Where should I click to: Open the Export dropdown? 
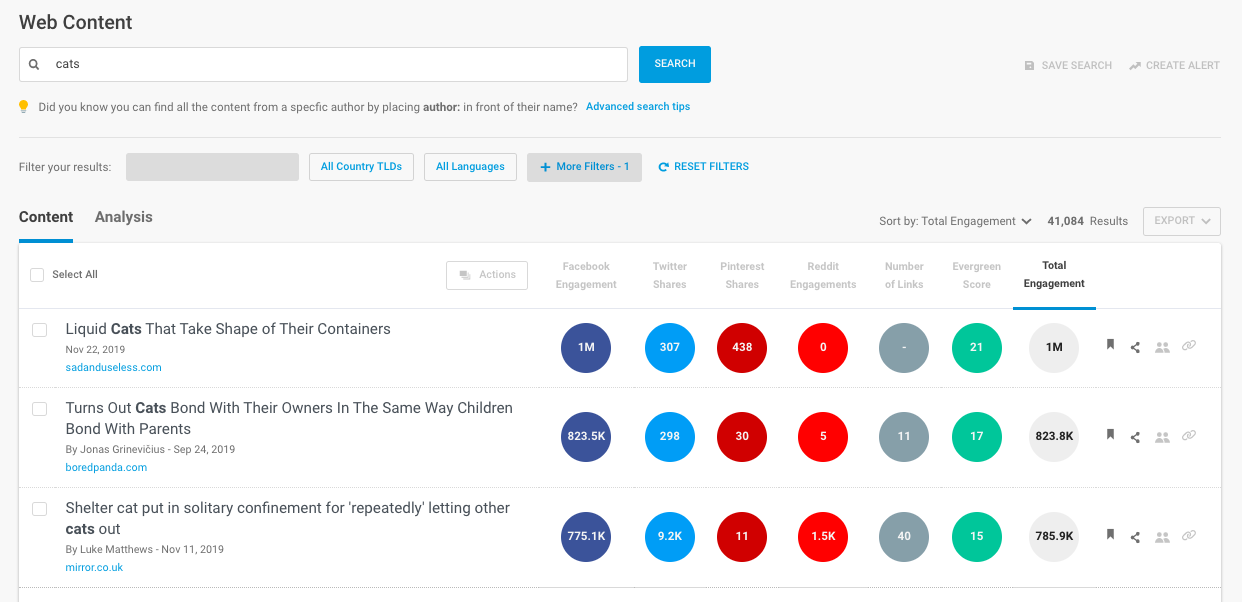[1181, 221]
